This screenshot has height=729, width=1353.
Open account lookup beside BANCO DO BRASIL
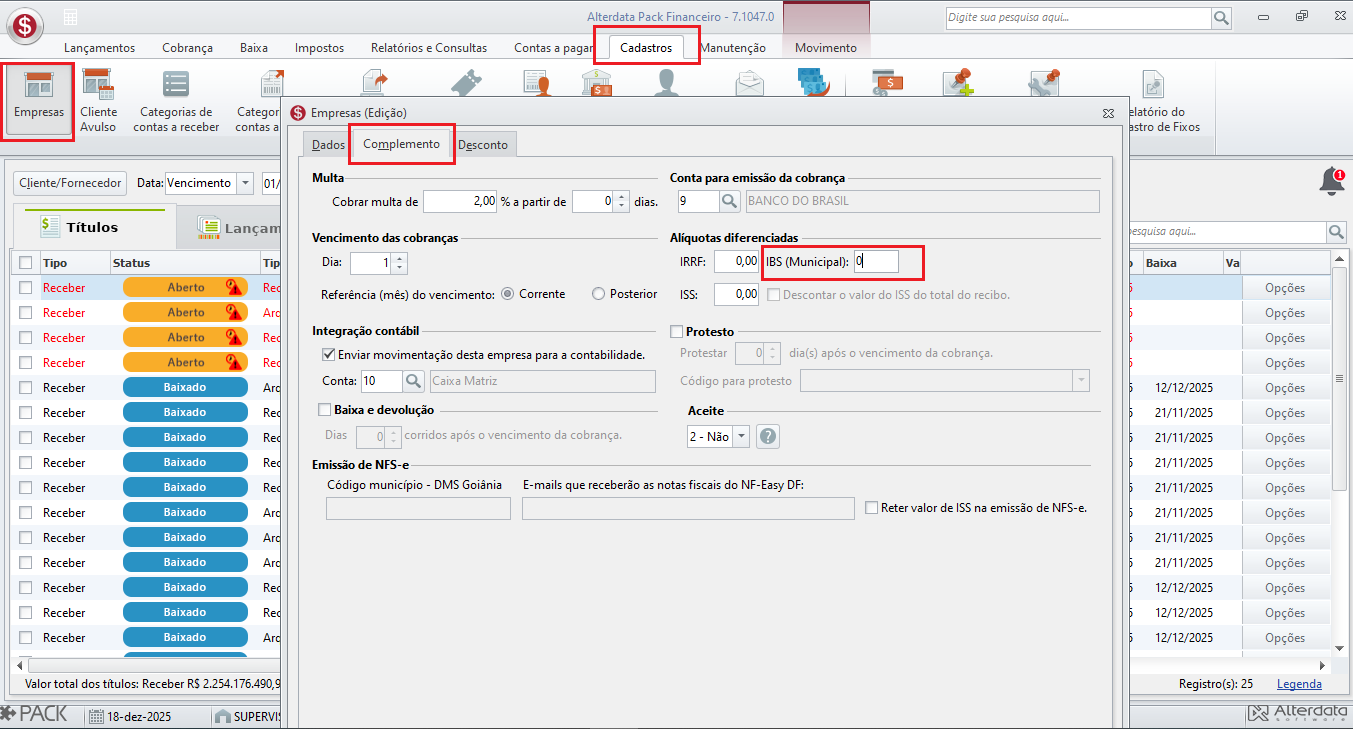(731, 202)
